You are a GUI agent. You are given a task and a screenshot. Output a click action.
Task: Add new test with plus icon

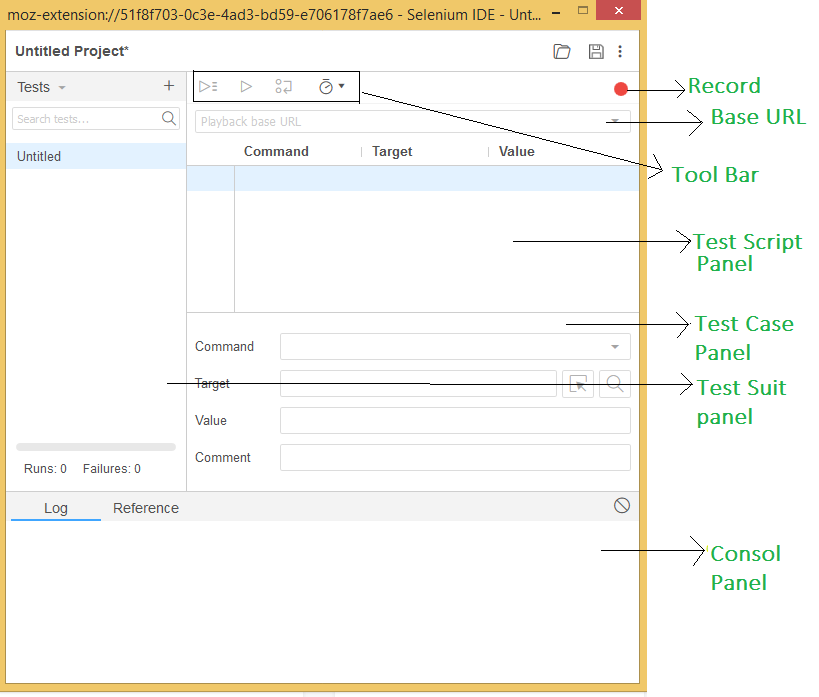click(x=169, y=86)
